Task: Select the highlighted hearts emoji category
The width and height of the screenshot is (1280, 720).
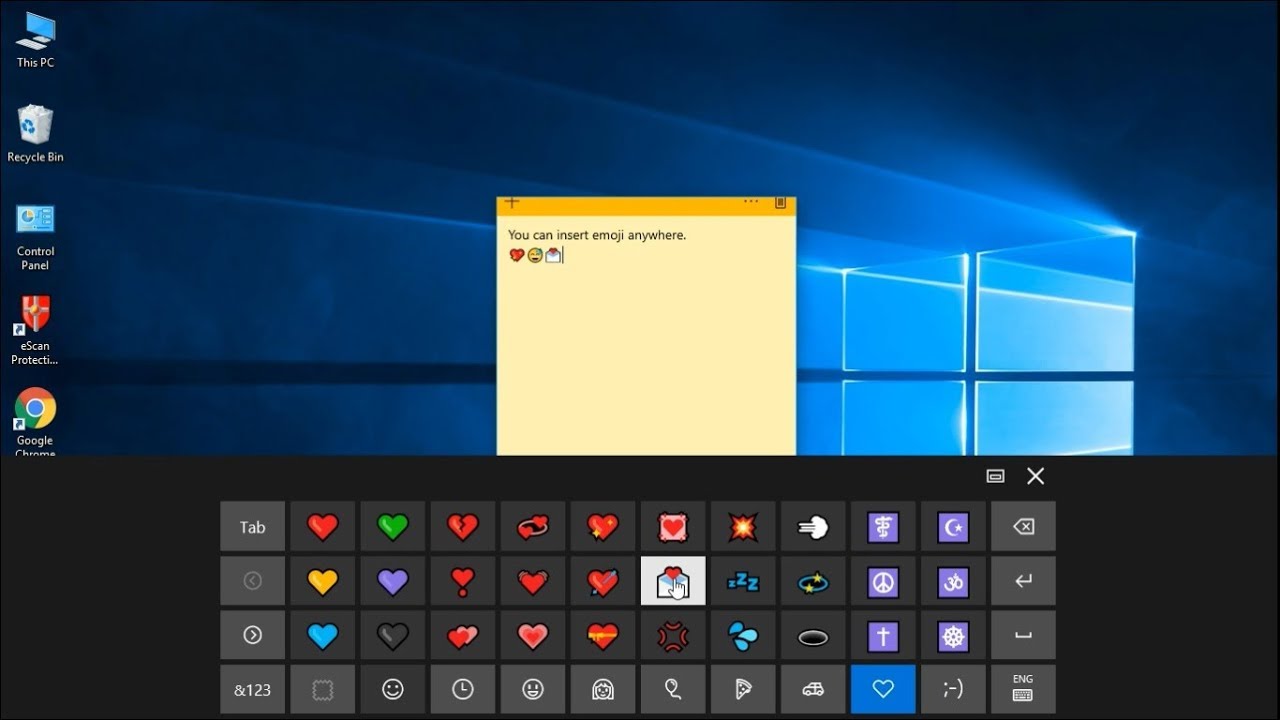Action: [882, 689]
